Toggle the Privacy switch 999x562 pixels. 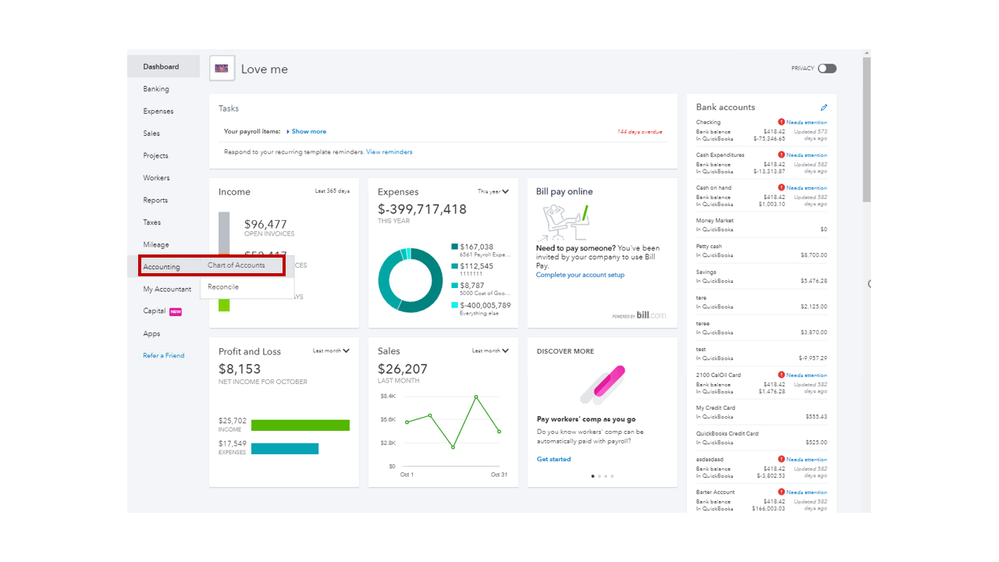click(x=827, y=68)
